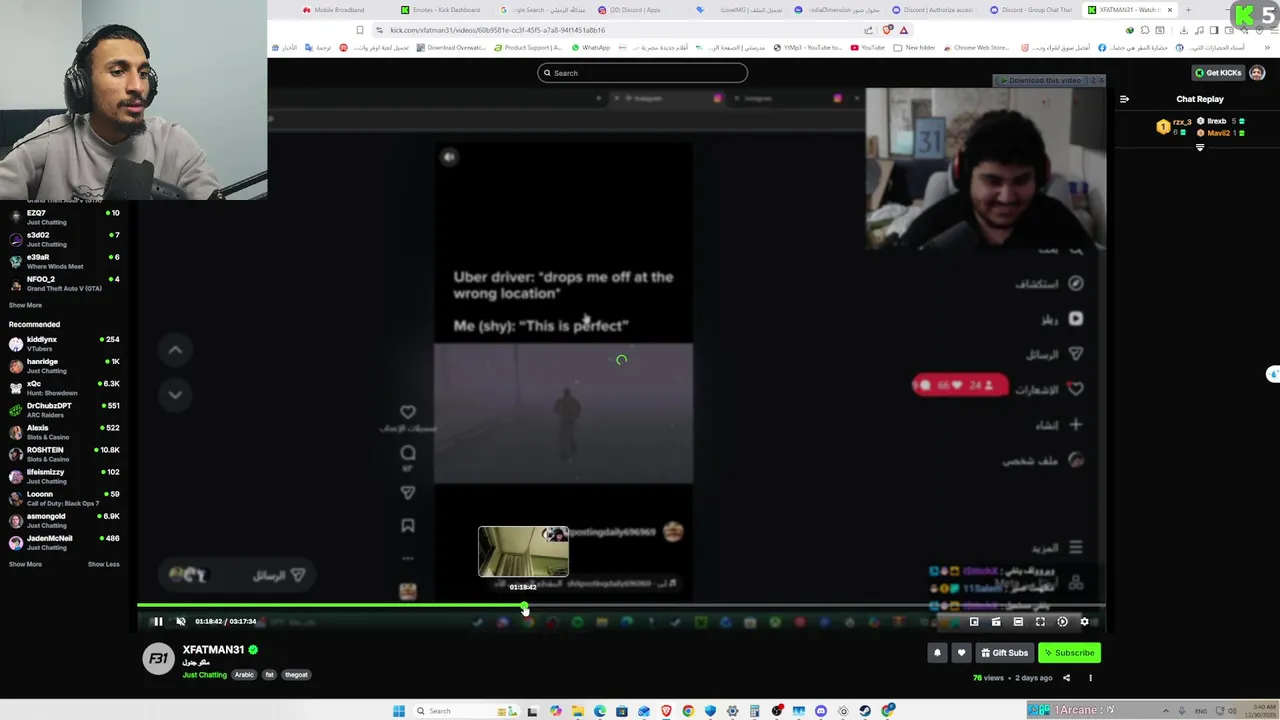The width and height of the screenshot is (1280, 720).
Task: Open the EZQ7 followed channel
Action: pos(64,217)
